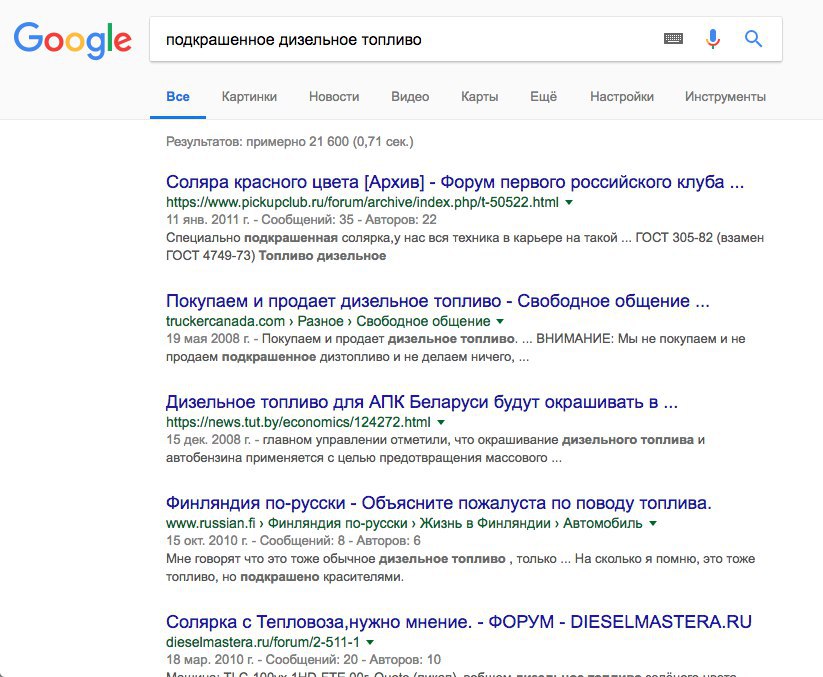The height and width of the screenshot is (677, 823).
Task: Click the Google logo
Action: (x=72, y=40)
